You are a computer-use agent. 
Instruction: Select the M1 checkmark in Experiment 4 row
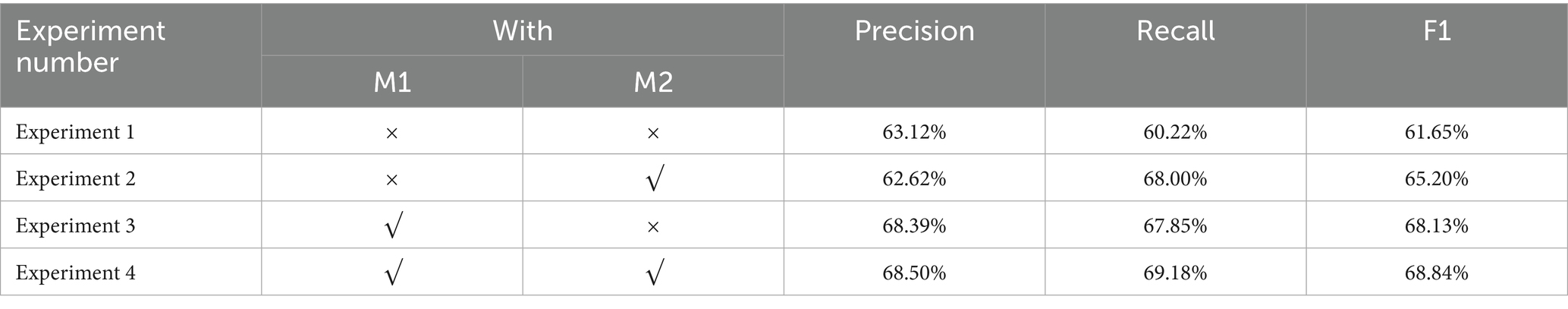(x=391, y=273)
